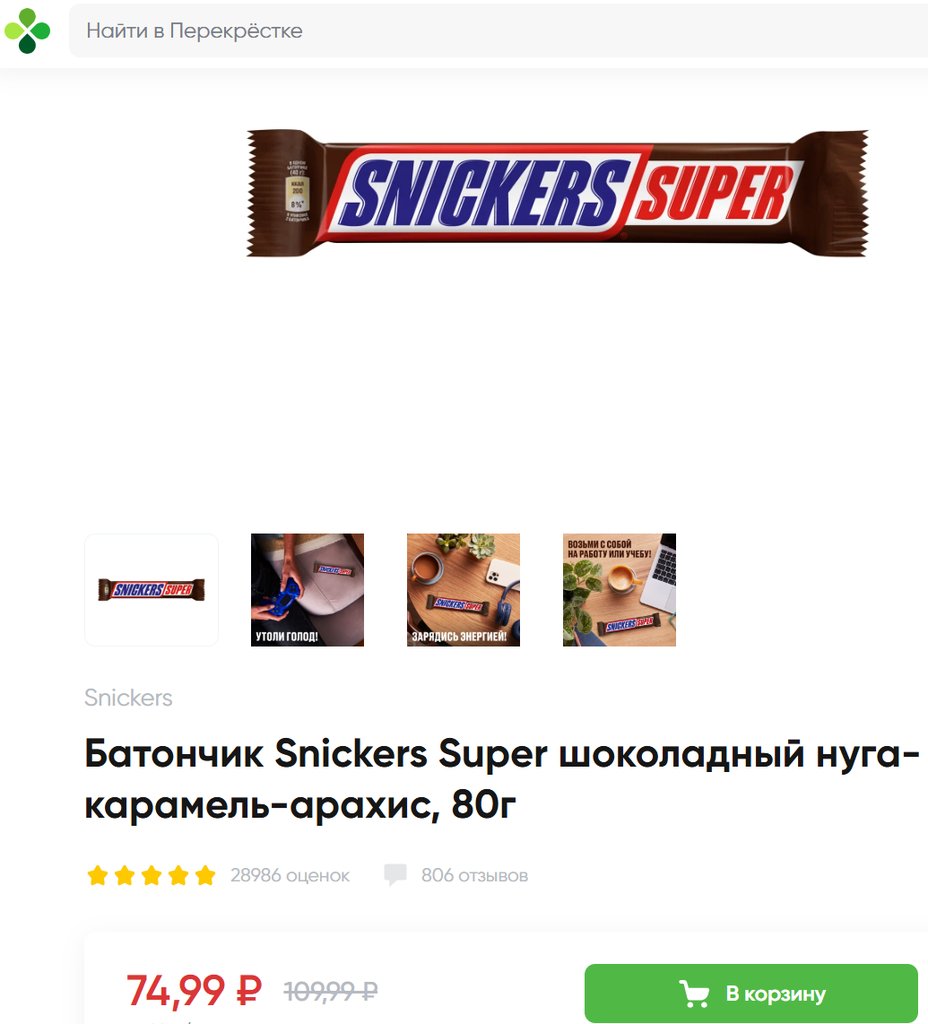Open the large Snickers Super product photo

[557, 193]
